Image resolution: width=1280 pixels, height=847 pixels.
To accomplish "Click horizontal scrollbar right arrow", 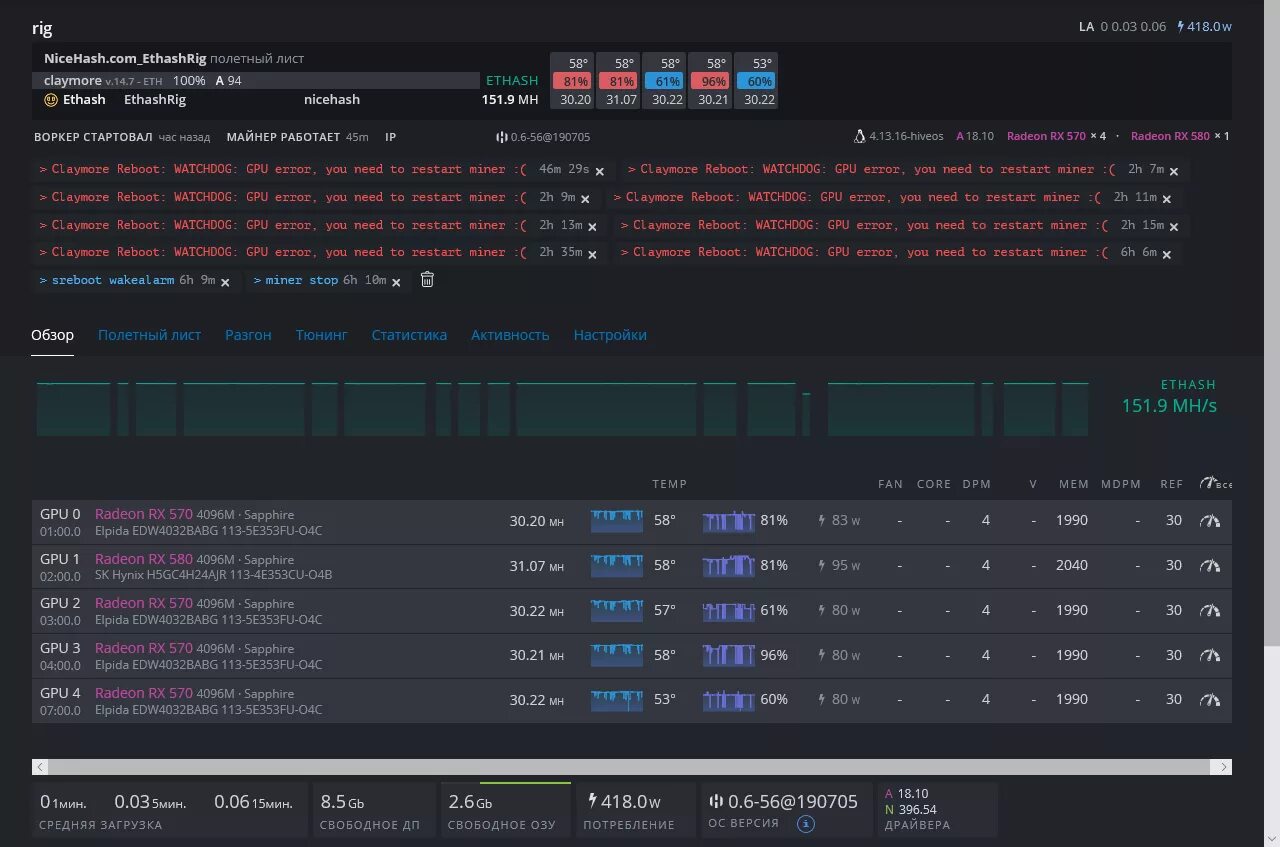I will [1222, 767].
